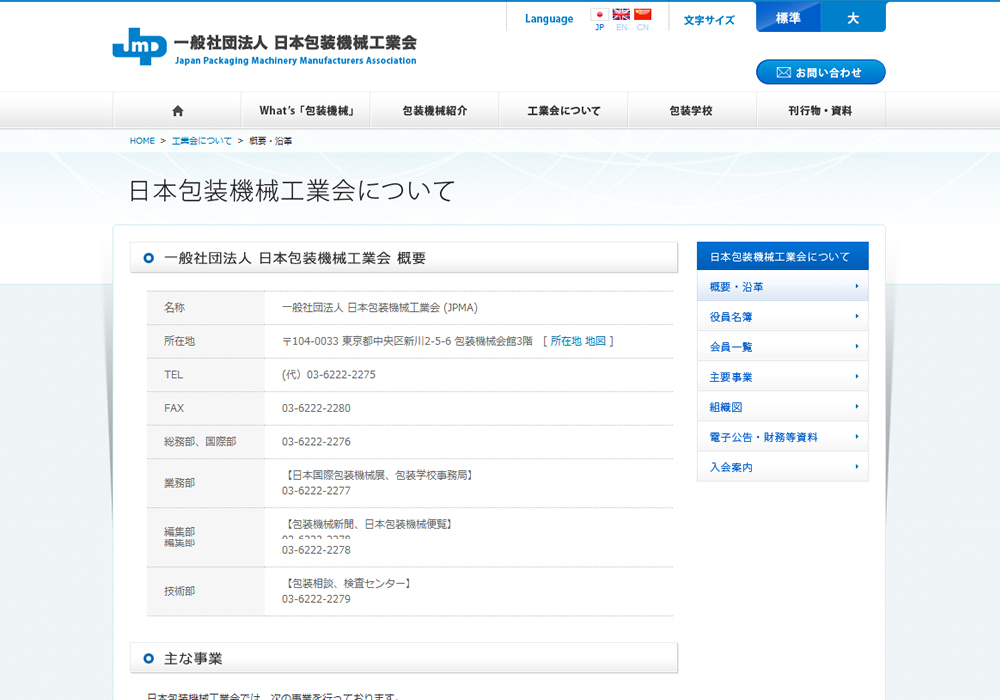Viewport: 1000px width, 700px height.
Task: Click arrow beside 入会案内
Action: 857,467
